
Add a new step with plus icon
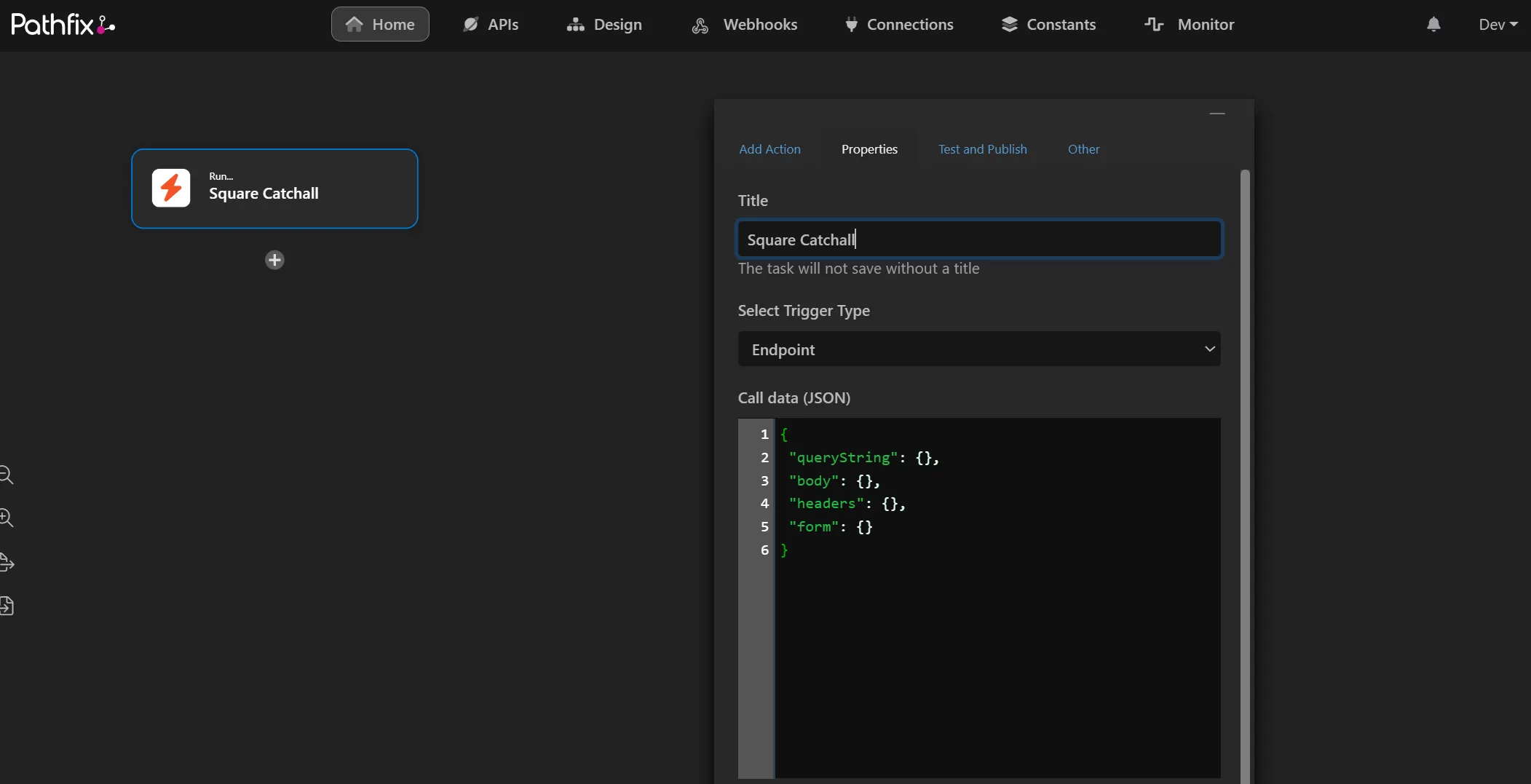click(274, 260)
